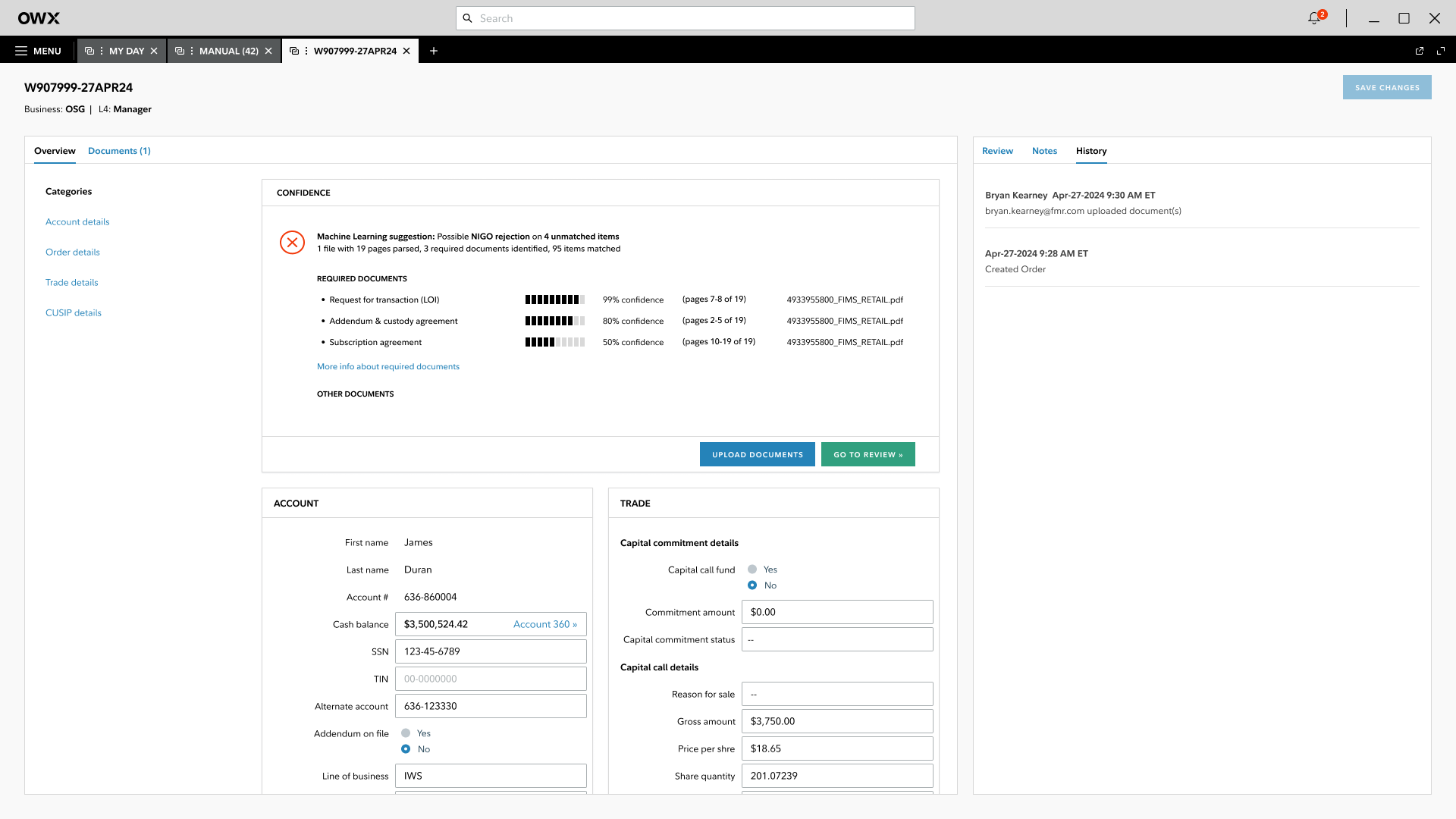Click the notification bell icon

1314,18
